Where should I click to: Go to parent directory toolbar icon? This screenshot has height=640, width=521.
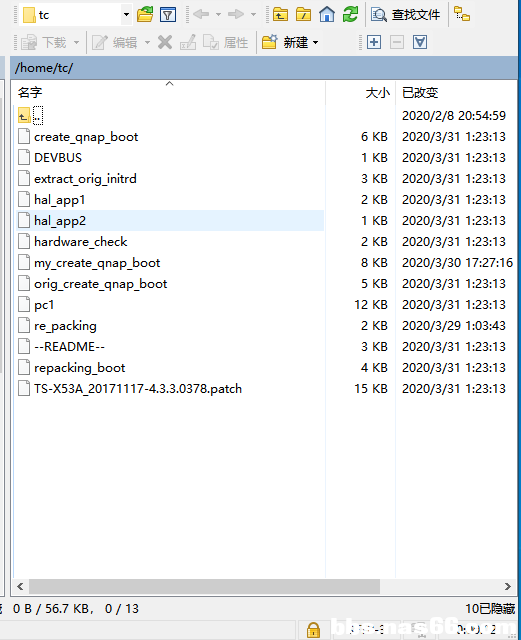click(280, 15)
